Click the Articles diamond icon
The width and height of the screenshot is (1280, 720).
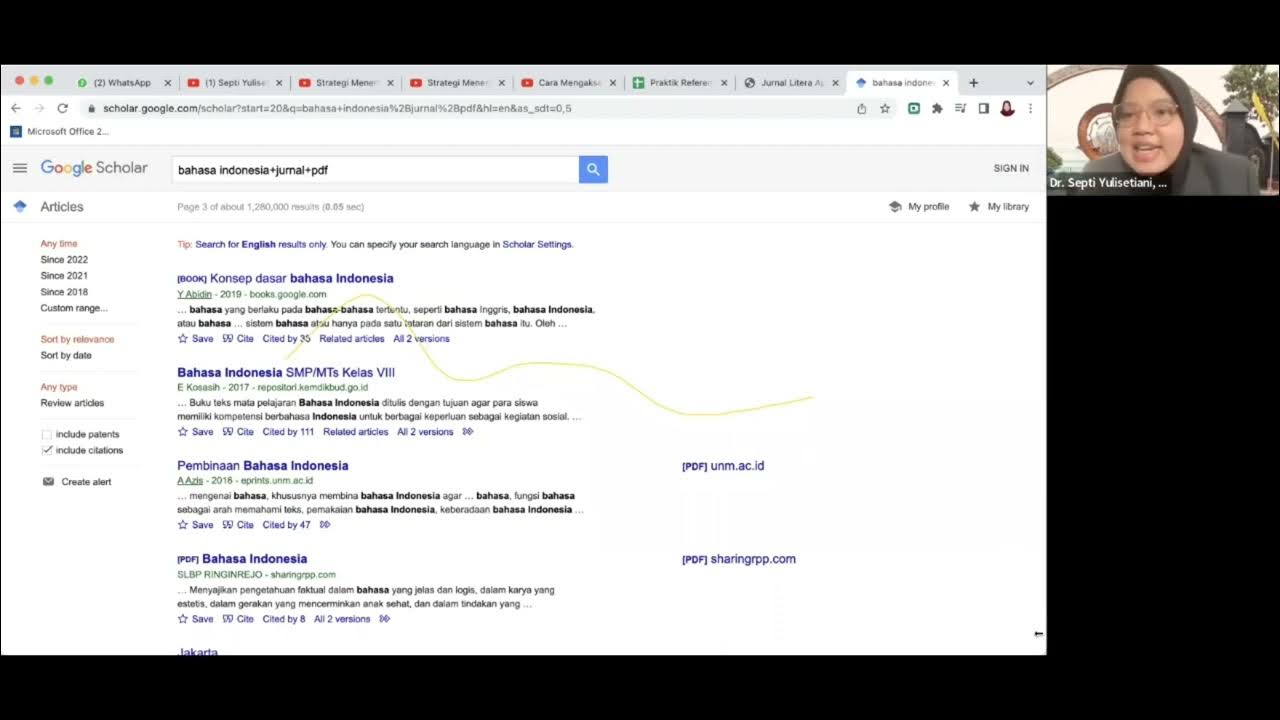point(20,206)
